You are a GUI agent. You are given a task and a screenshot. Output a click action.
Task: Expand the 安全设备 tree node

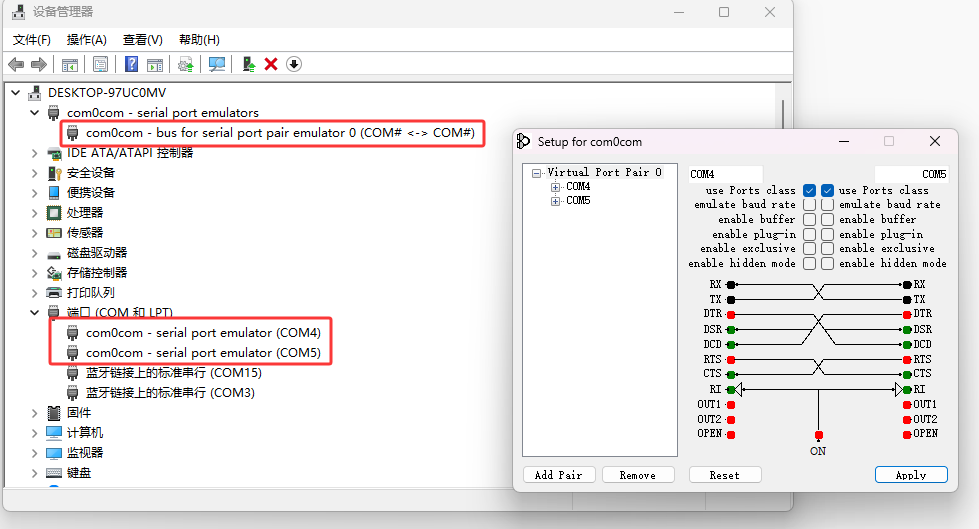point(35,173)
